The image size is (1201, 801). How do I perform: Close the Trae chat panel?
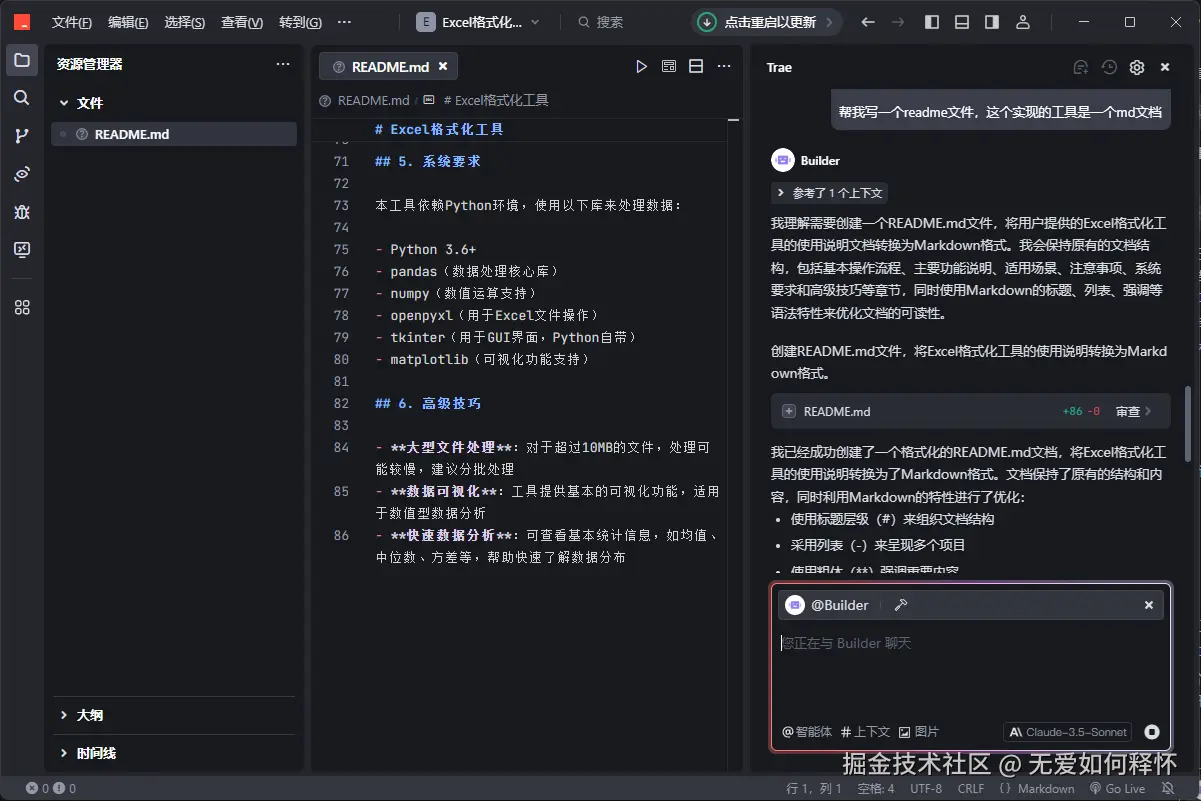[1165, 67]
